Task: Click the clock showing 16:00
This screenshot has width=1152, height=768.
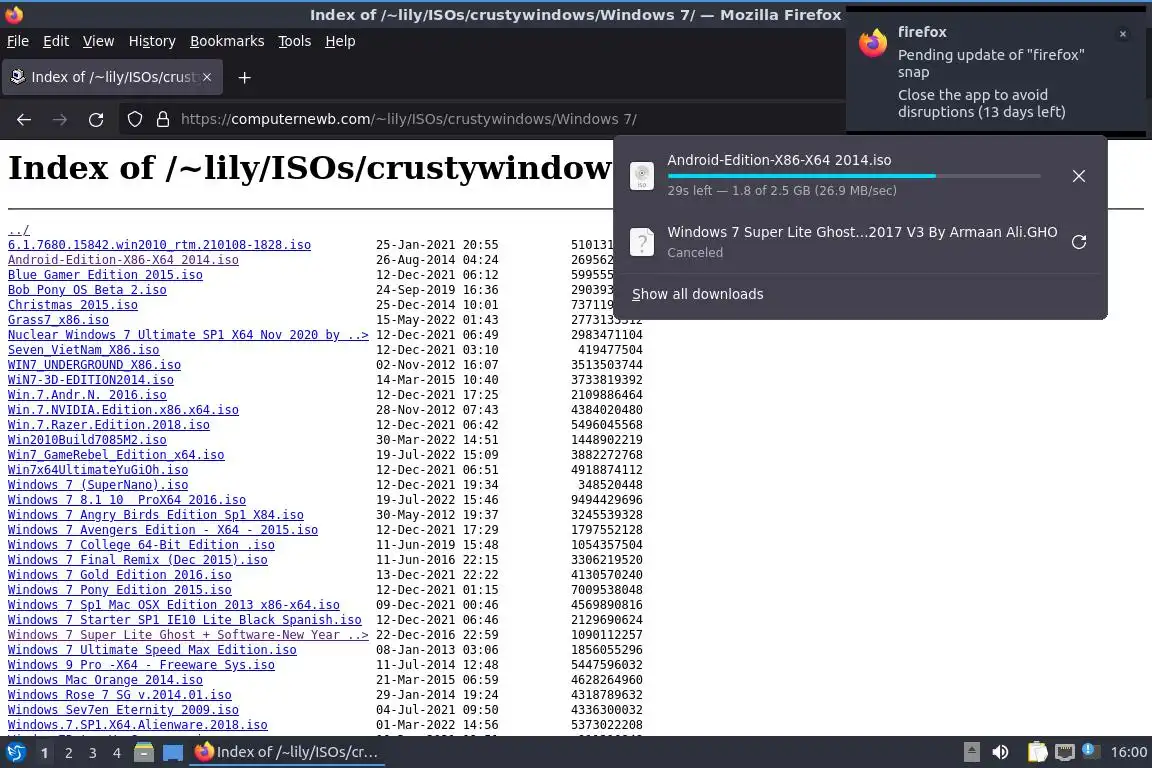Action: [1128, 752]
